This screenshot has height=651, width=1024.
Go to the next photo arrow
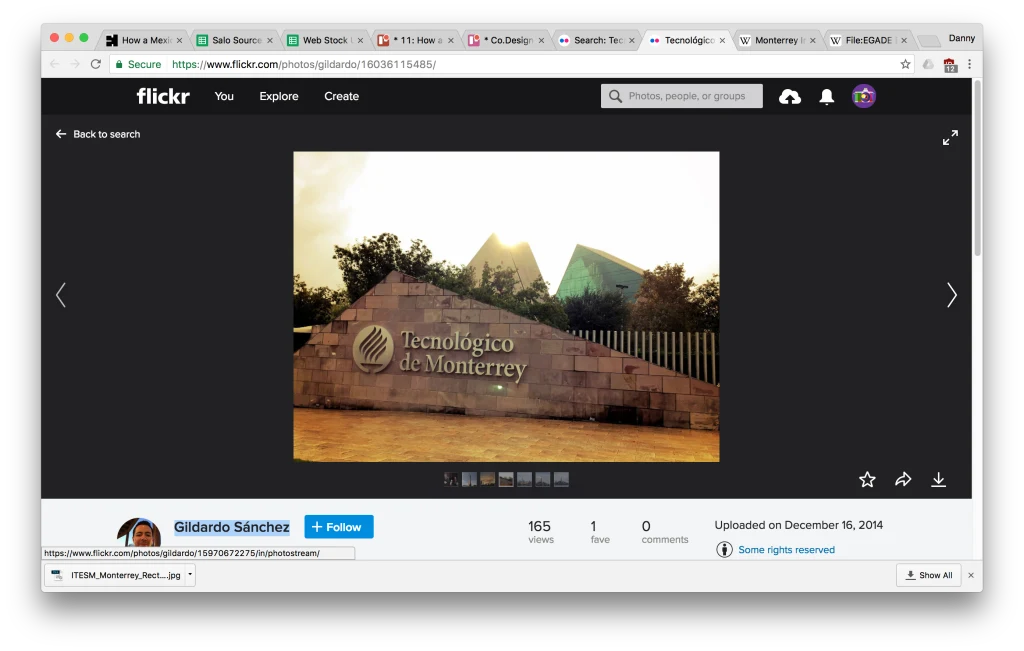(x=951, y=295)
